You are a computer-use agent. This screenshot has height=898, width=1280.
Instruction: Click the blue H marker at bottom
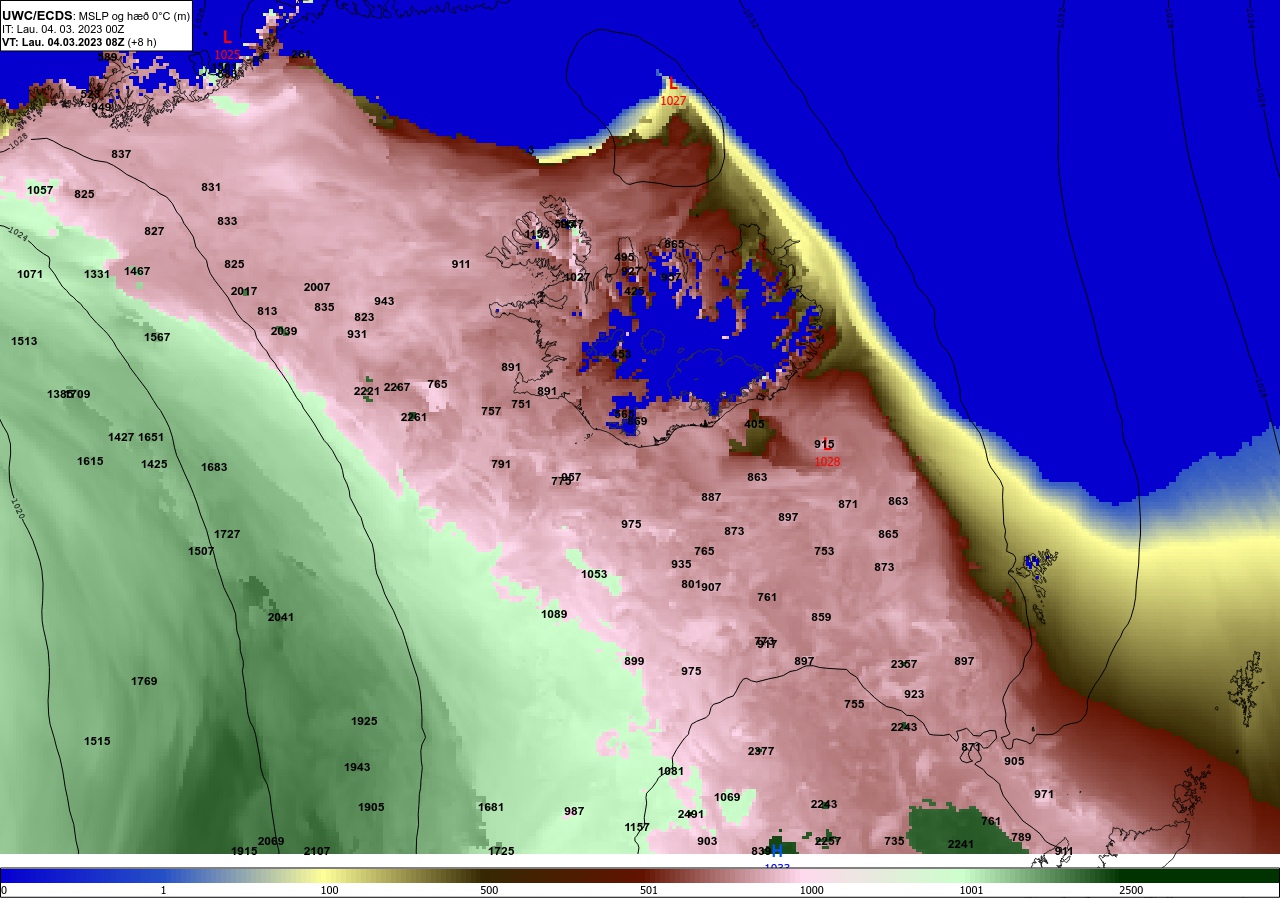click(776, 851)
